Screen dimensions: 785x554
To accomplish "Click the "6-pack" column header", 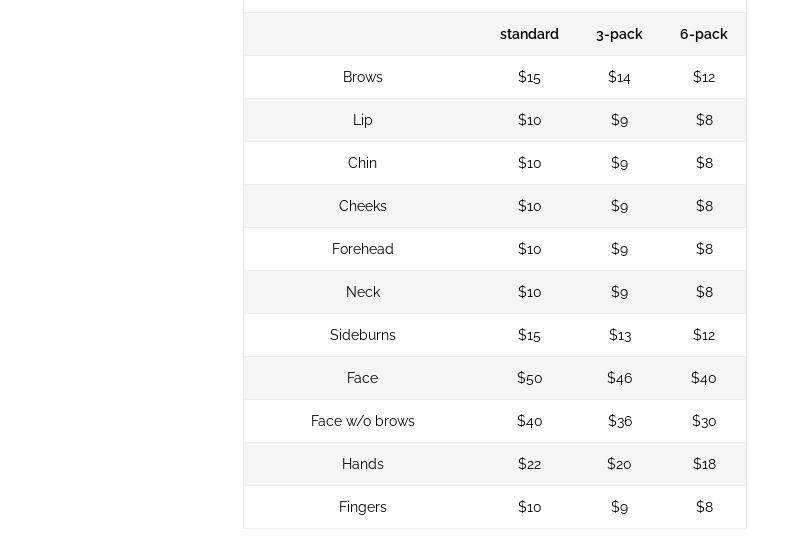I will coord(704,34).
